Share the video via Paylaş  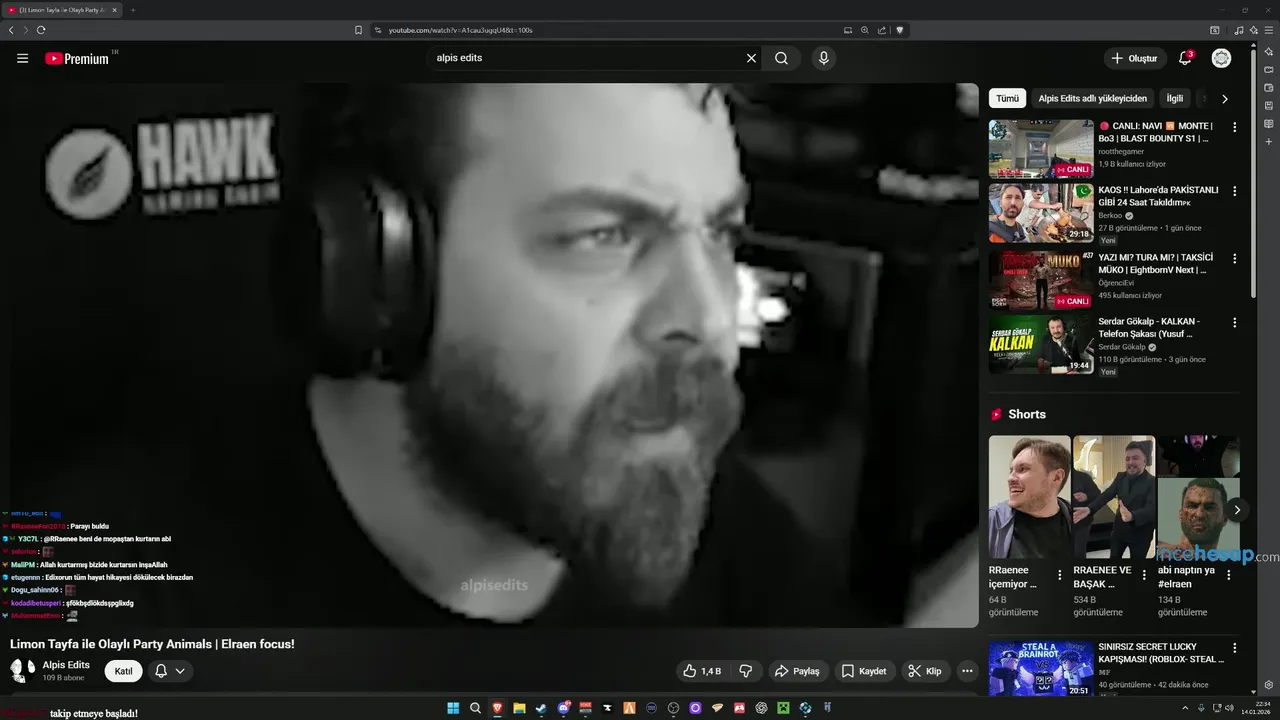(x=797, y=671)
